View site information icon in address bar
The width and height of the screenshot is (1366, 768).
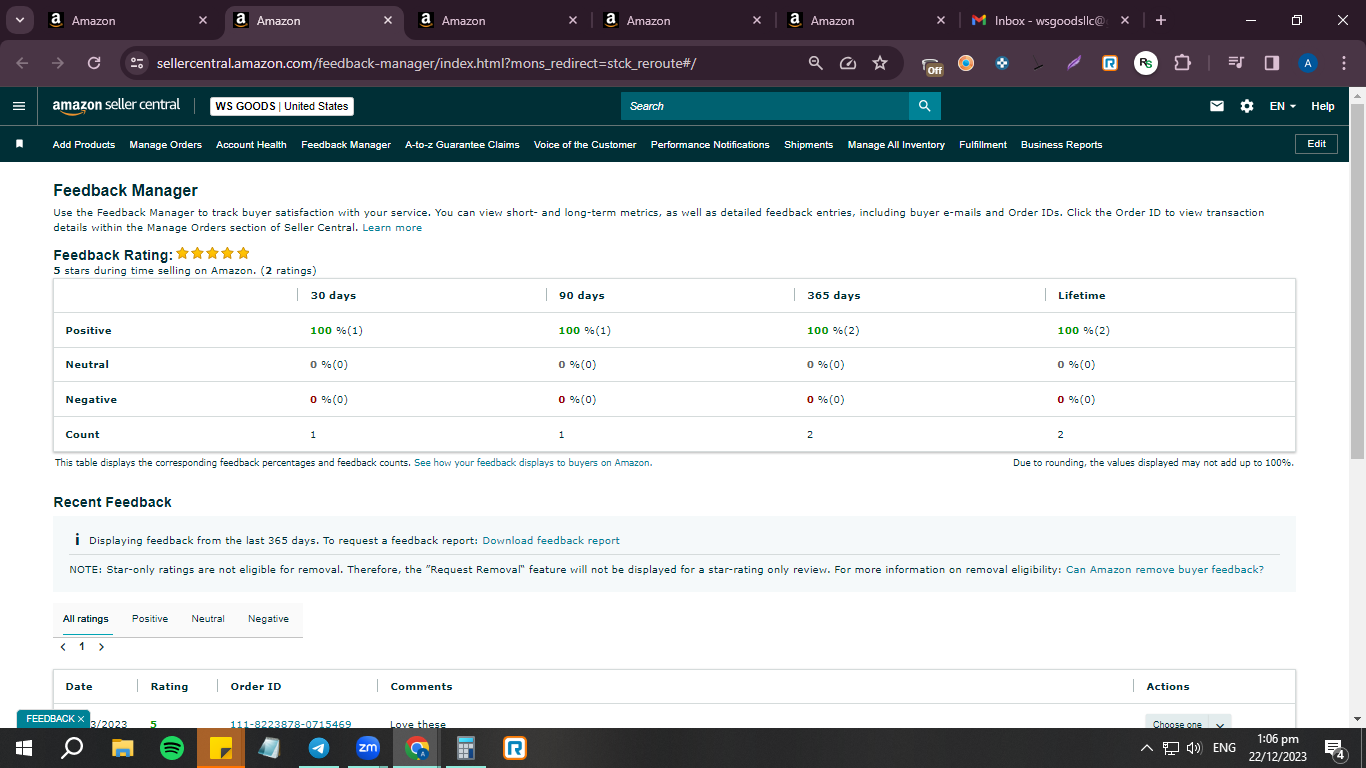tap(138, 63)
